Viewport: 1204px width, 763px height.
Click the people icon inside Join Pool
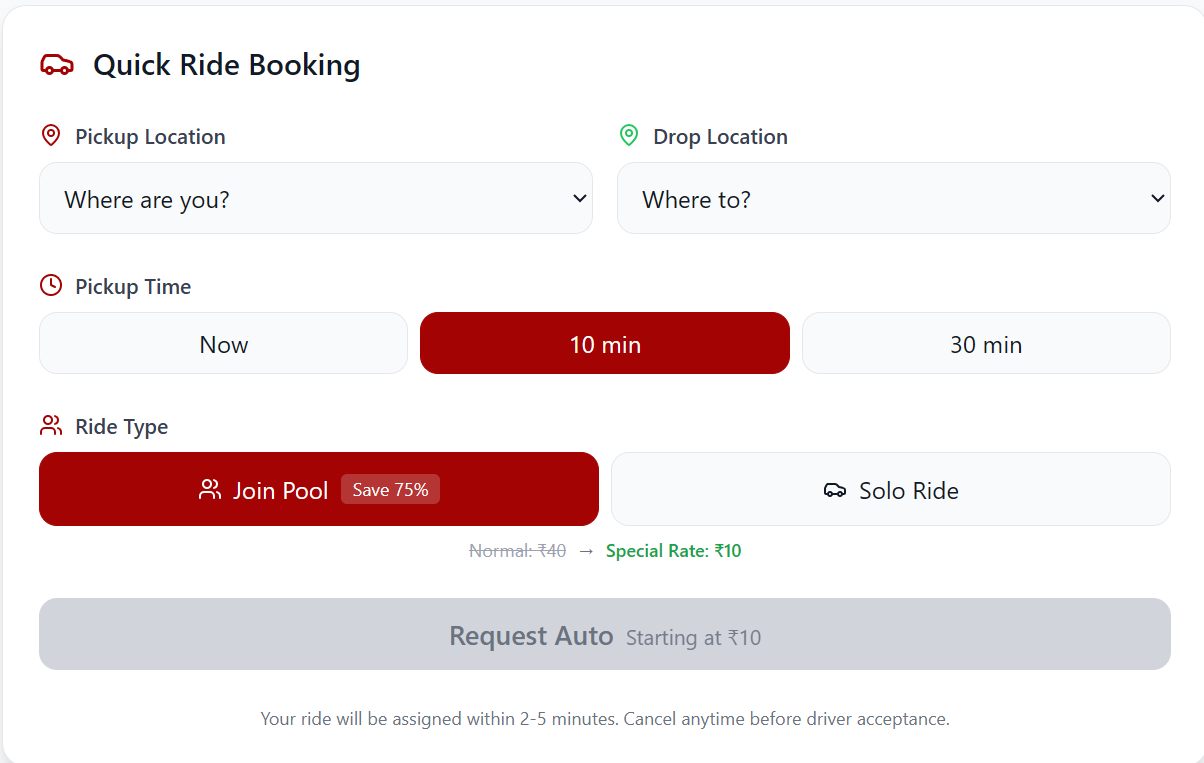[210, 490]
